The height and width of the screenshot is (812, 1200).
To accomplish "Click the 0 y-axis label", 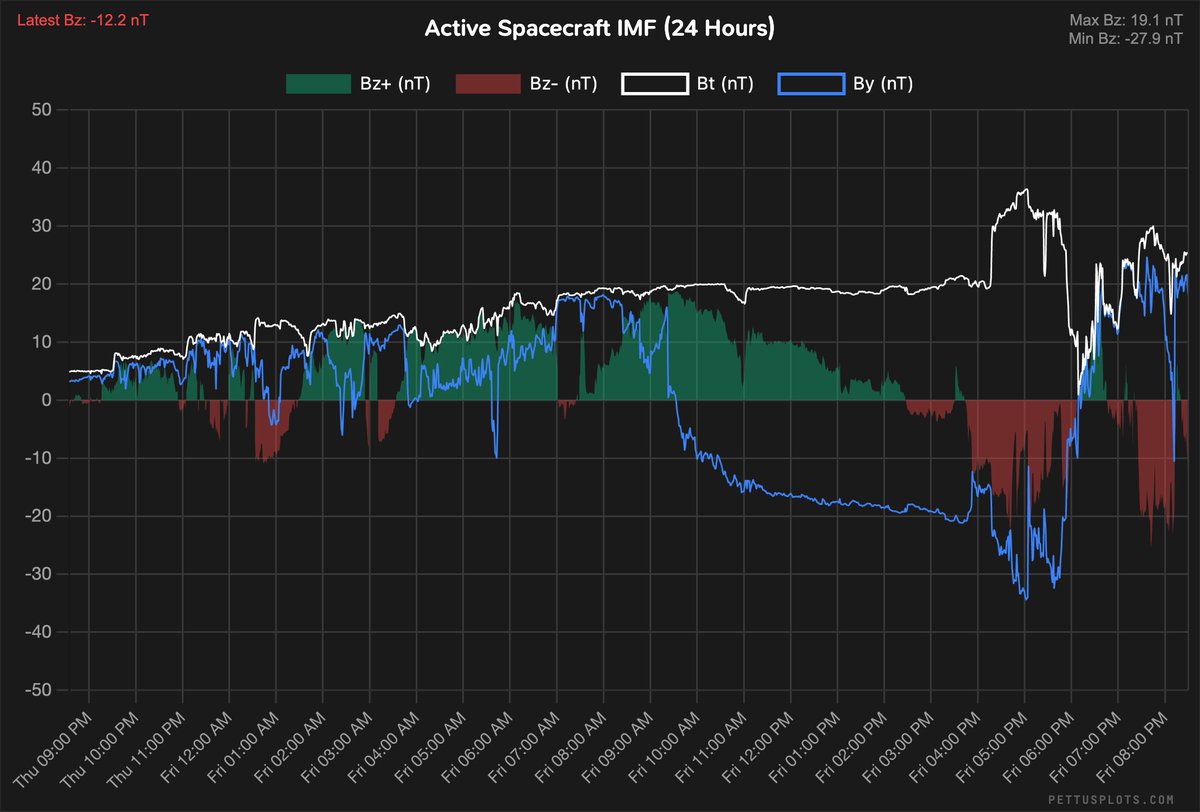I will (x=47, y=400).
